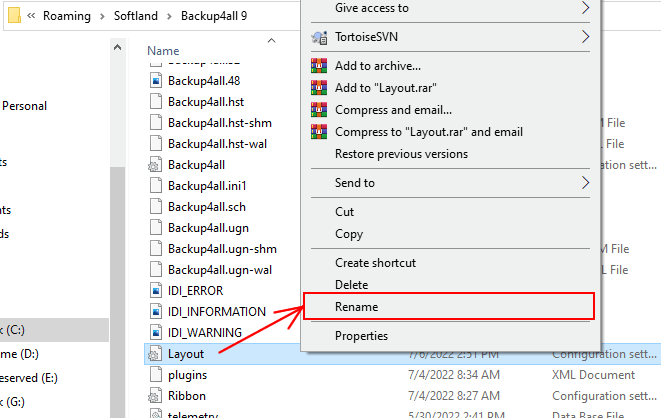661x418 pixels.
Task: Go to Roaming folder in breadcrumb
Action: (x=67, y=16)
